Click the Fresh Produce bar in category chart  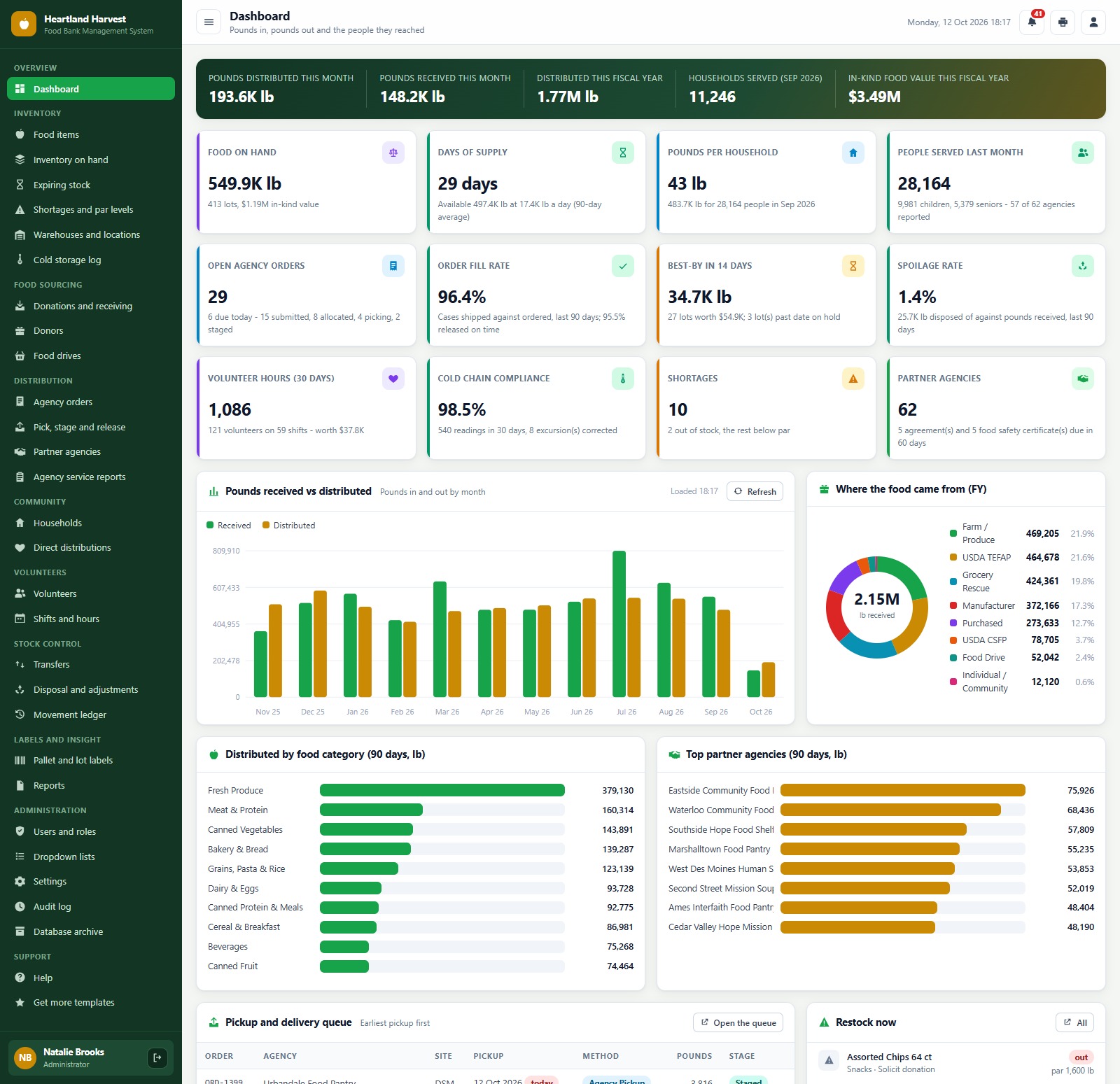442,790
